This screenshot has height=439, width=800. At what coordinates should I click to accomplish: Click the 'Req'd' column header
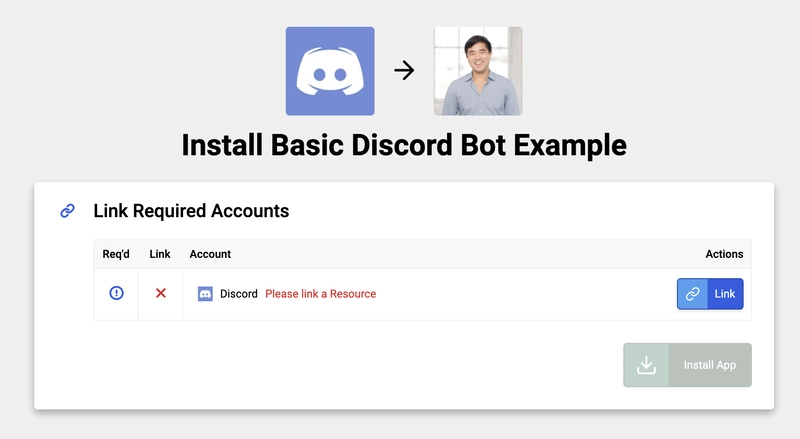point(116,254)
